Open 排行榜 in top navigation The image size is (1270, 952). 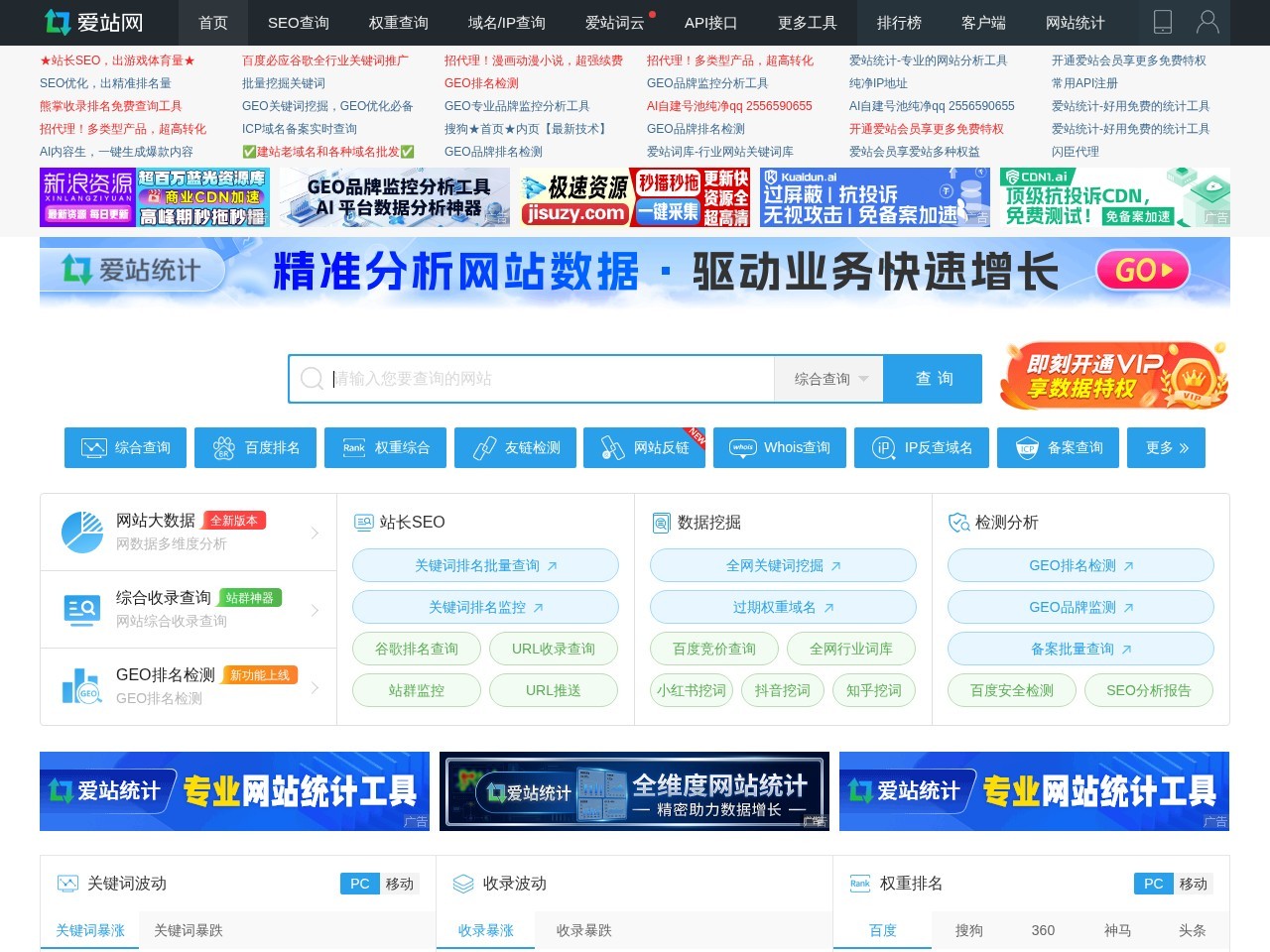click(899, 22)
